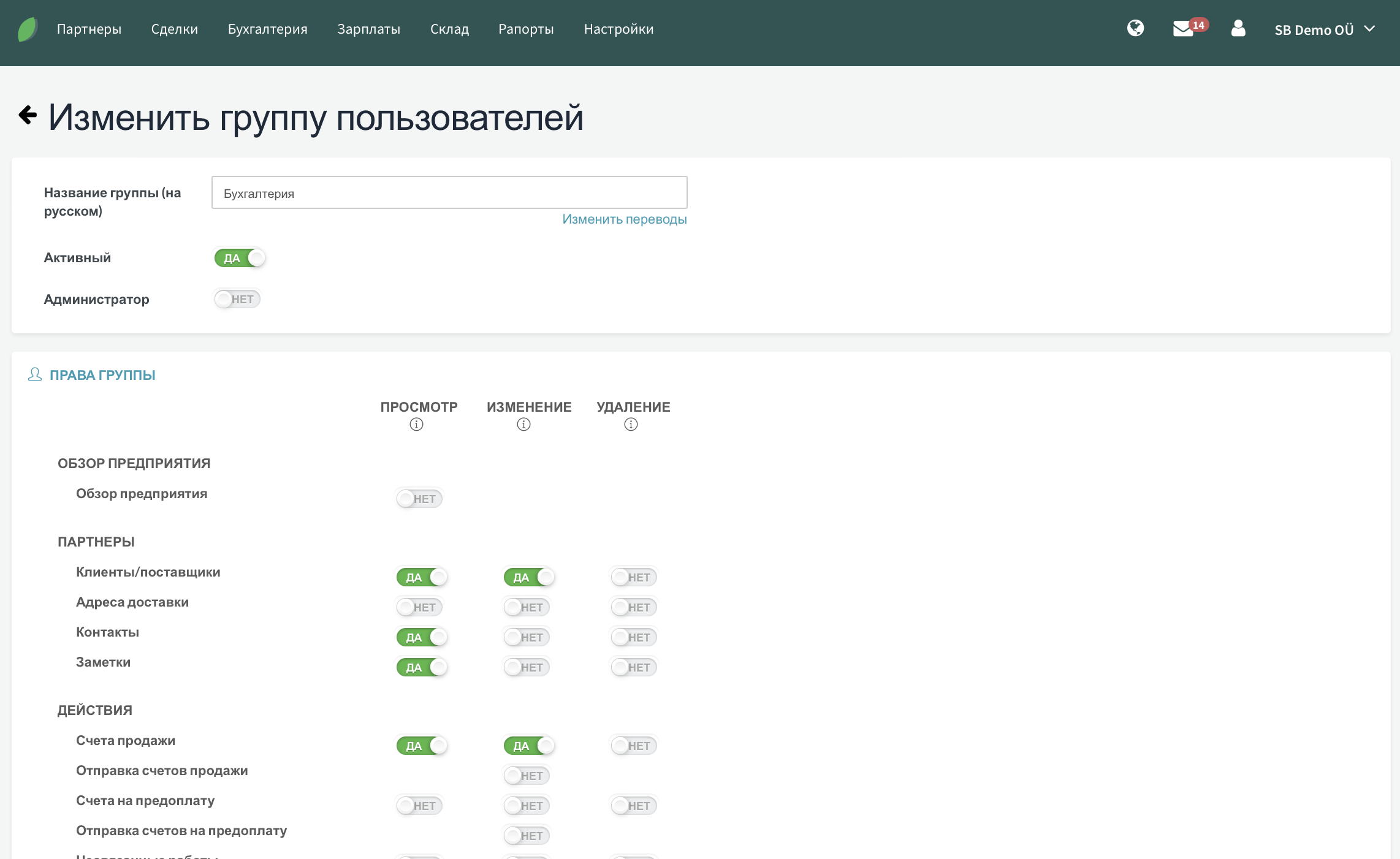Click the user profile icon
This screenshot has width=1400, height=859.
(x=1238, y=28)
